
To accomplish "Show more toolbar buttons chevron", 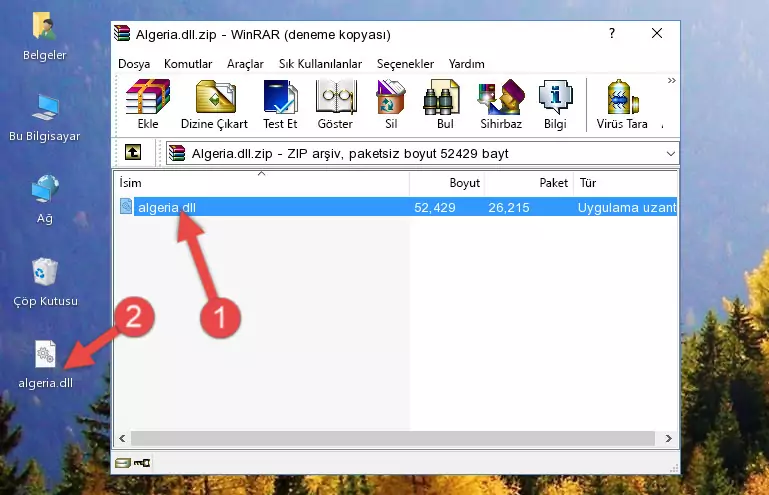I will [x=671, y=80].
